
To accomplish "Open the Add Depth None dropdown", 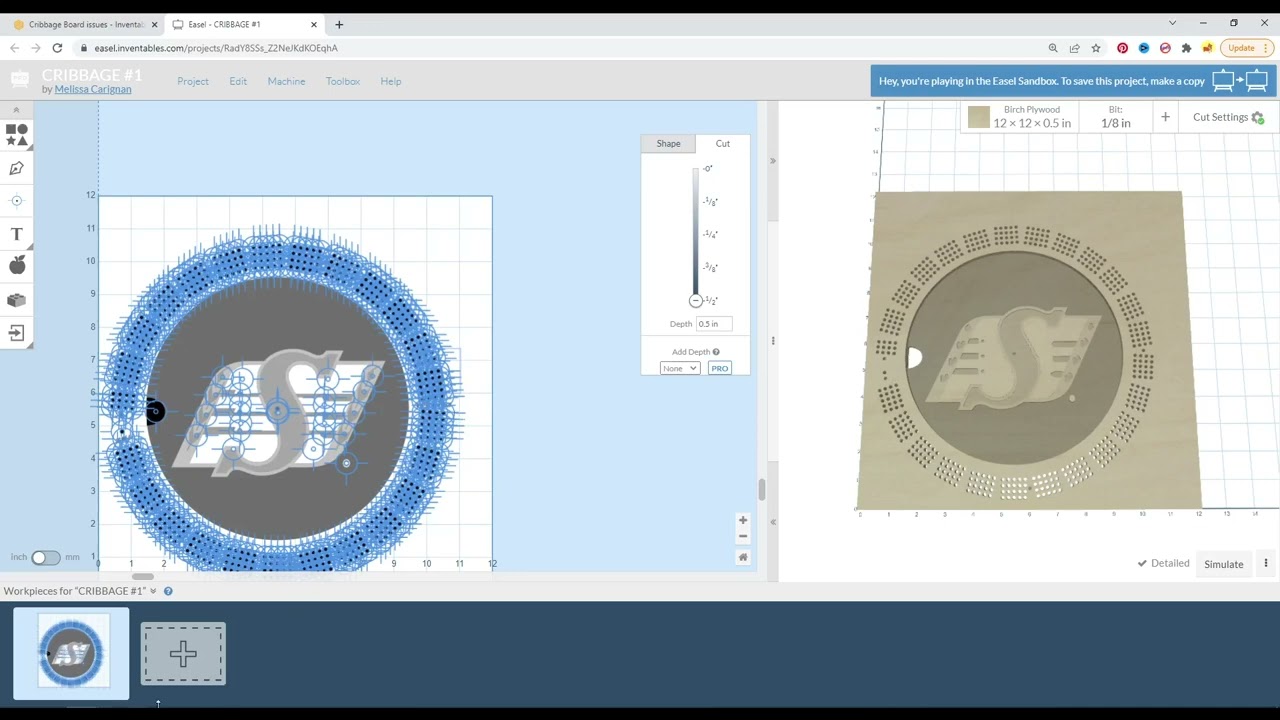I will tap(680, 368).
